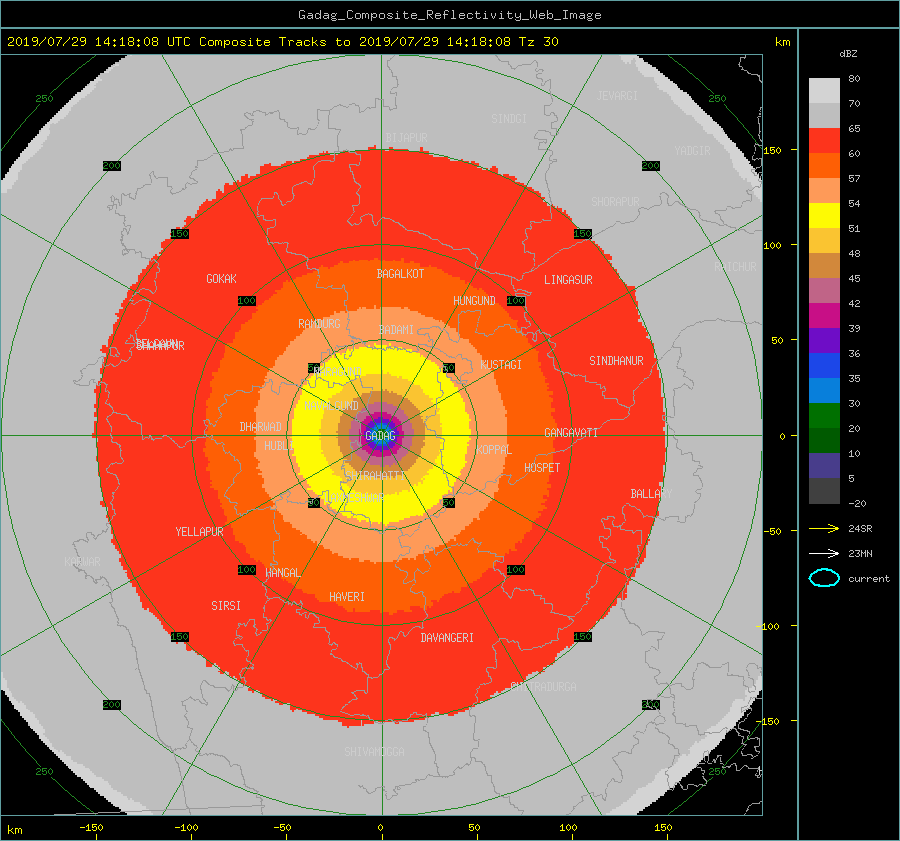
Task: Select the YADGIR city label
Action: point(692,150)
